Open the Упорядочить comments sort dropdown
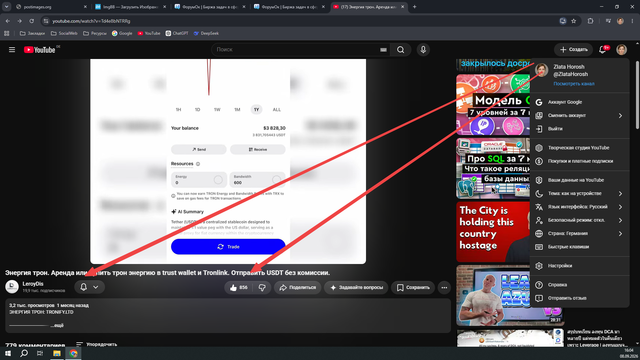 [x=96, y=344]
